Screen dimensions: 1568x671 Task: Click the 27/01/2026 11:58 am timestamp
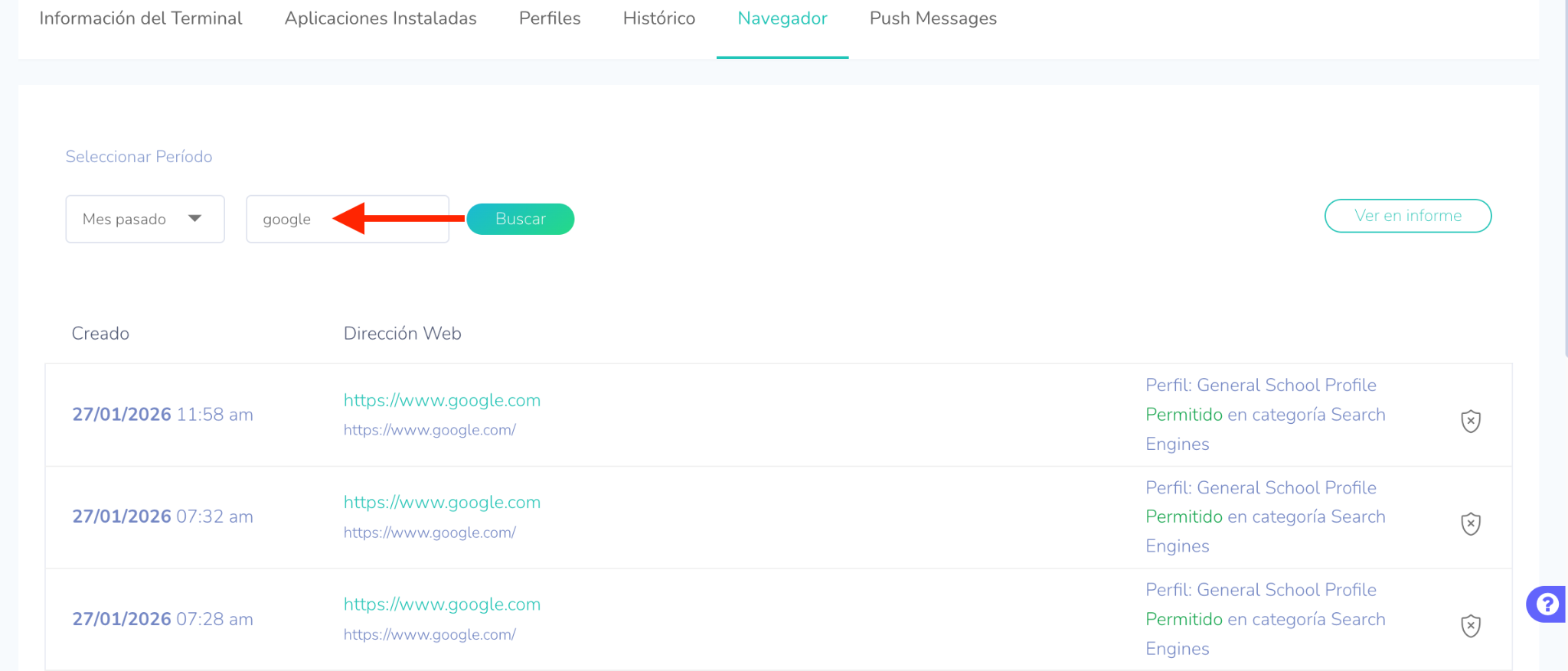tap(162, 415)
